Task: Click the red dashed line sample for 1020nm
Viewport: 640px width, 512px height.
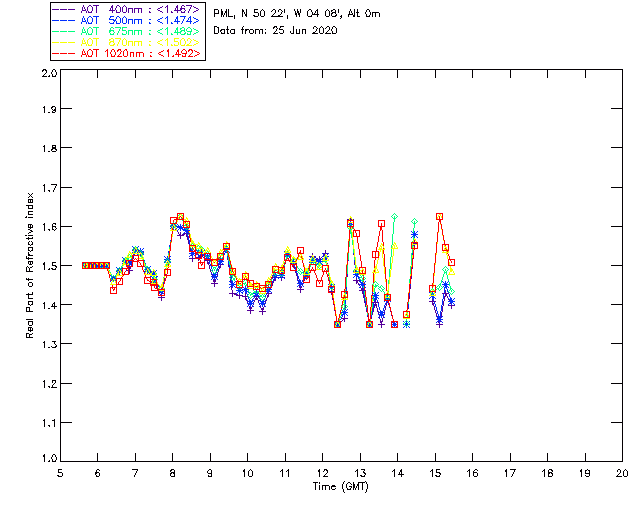Action: (x=64, y=53)
